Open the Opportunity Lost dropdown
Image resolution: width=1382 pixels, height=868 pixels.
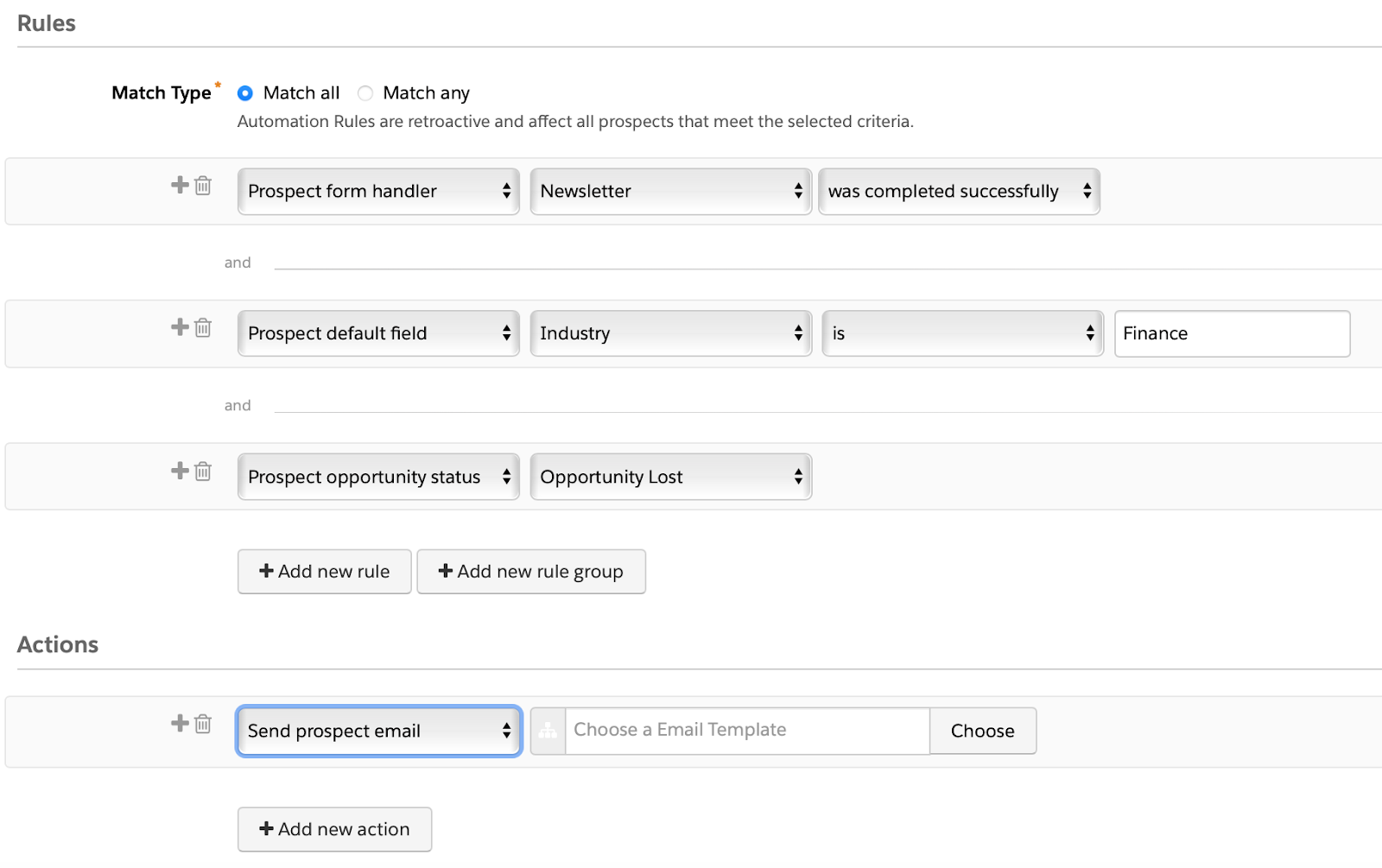(x=670, y=477)
